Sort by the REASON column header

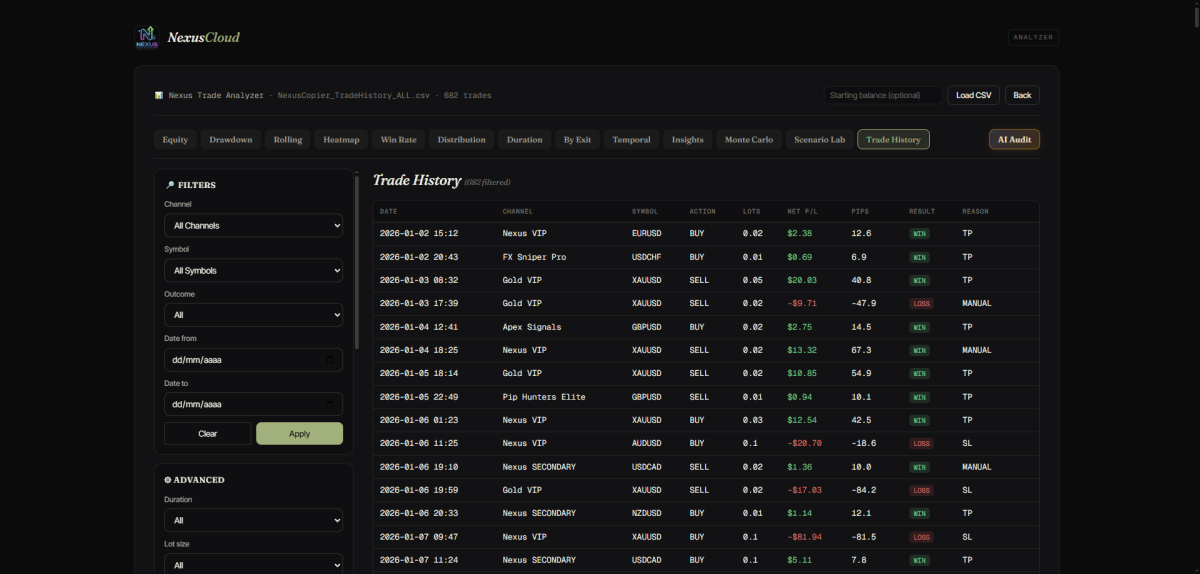pos(975,211)
